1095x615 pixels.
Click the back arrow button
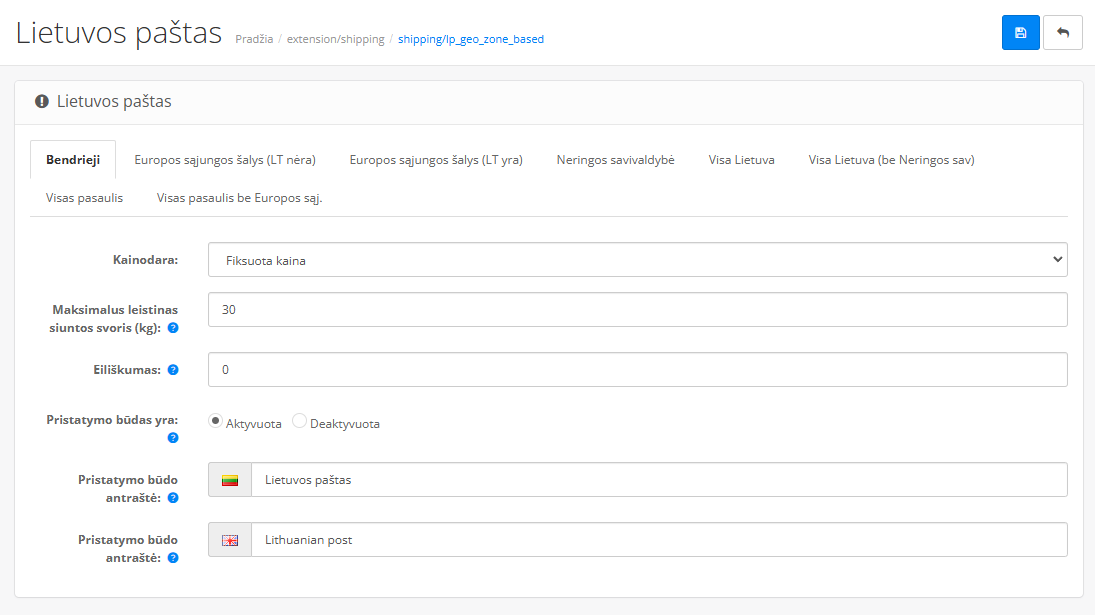1062,33
